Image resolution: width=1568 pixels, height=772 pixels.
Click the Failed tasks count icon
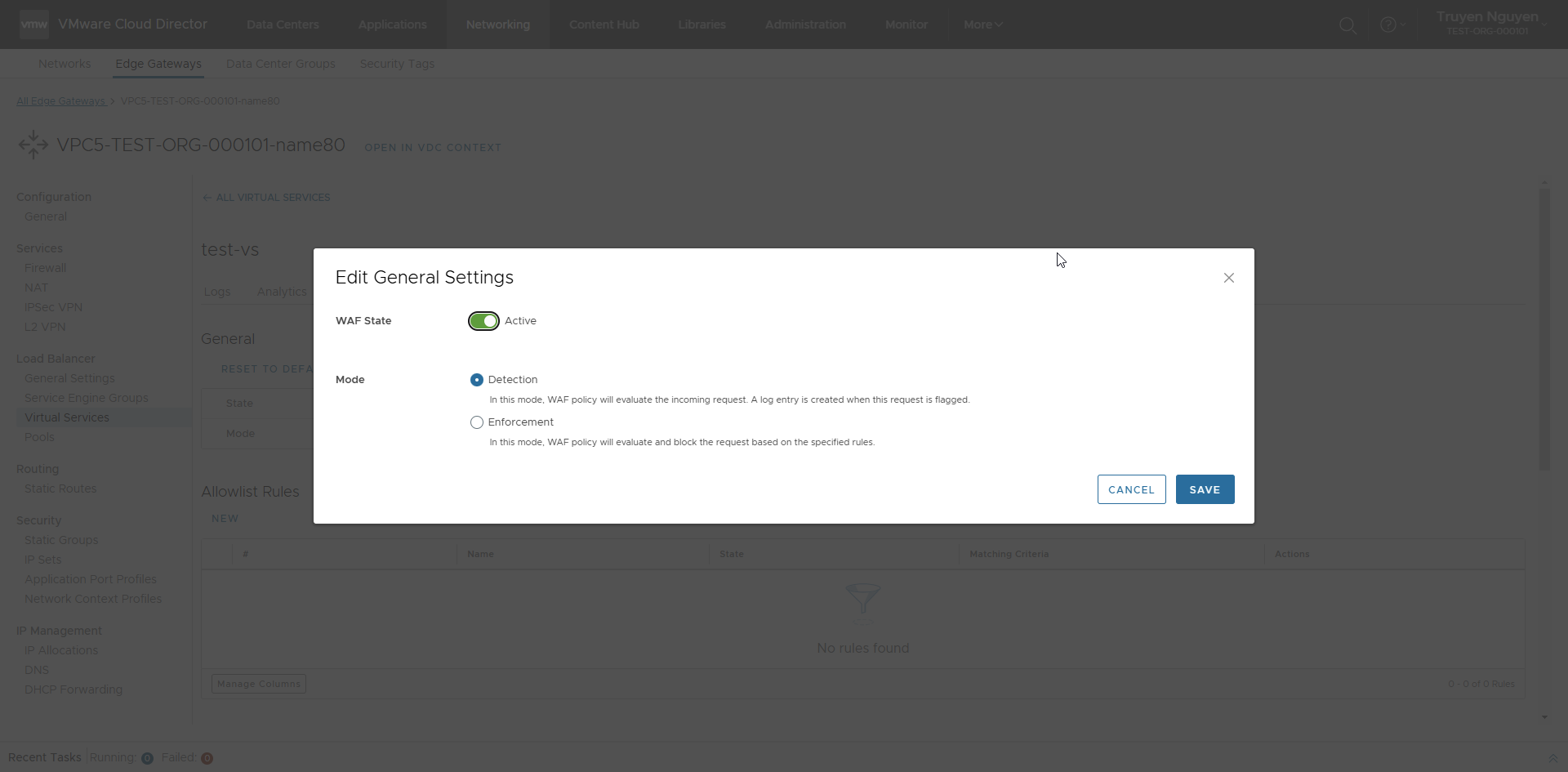point(207,758)
